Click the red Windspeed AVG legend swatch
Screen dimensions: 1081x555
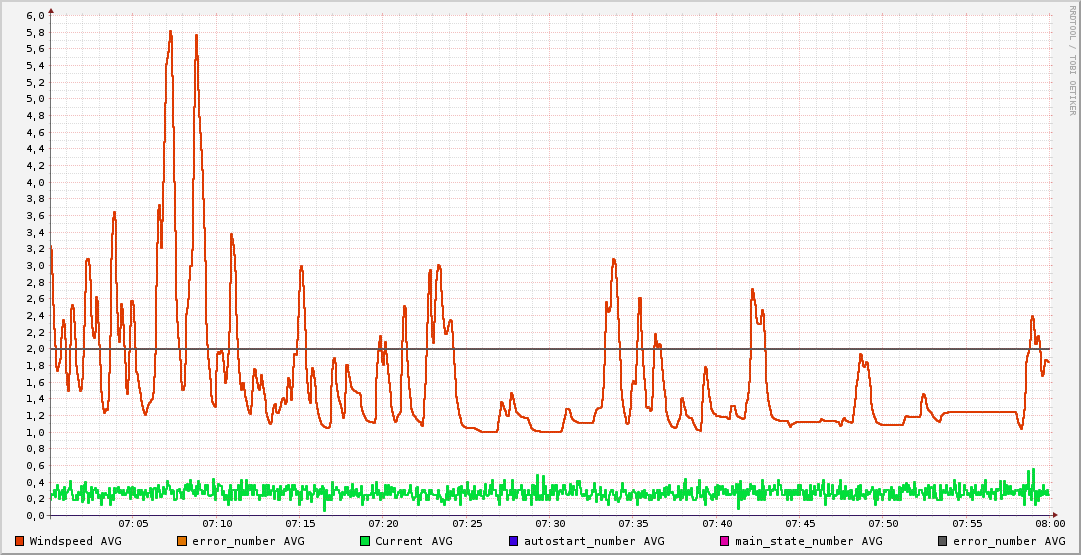[20, 541]
